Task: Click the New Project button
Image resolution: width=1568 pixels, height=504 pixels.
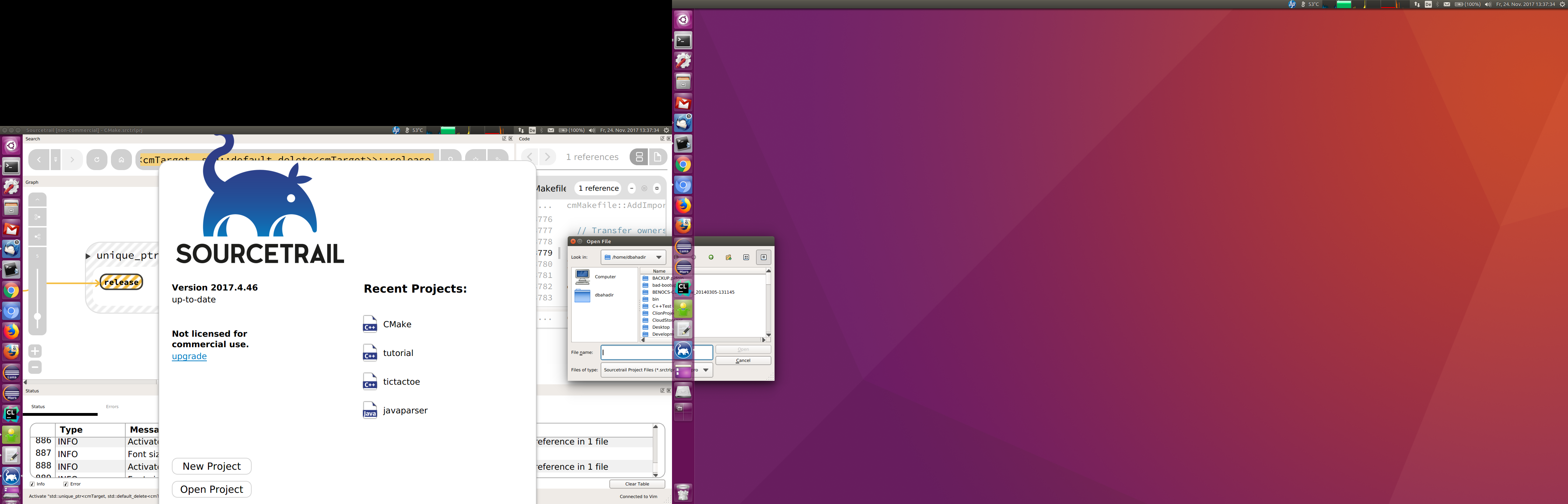Action: (x=211, y=466)
